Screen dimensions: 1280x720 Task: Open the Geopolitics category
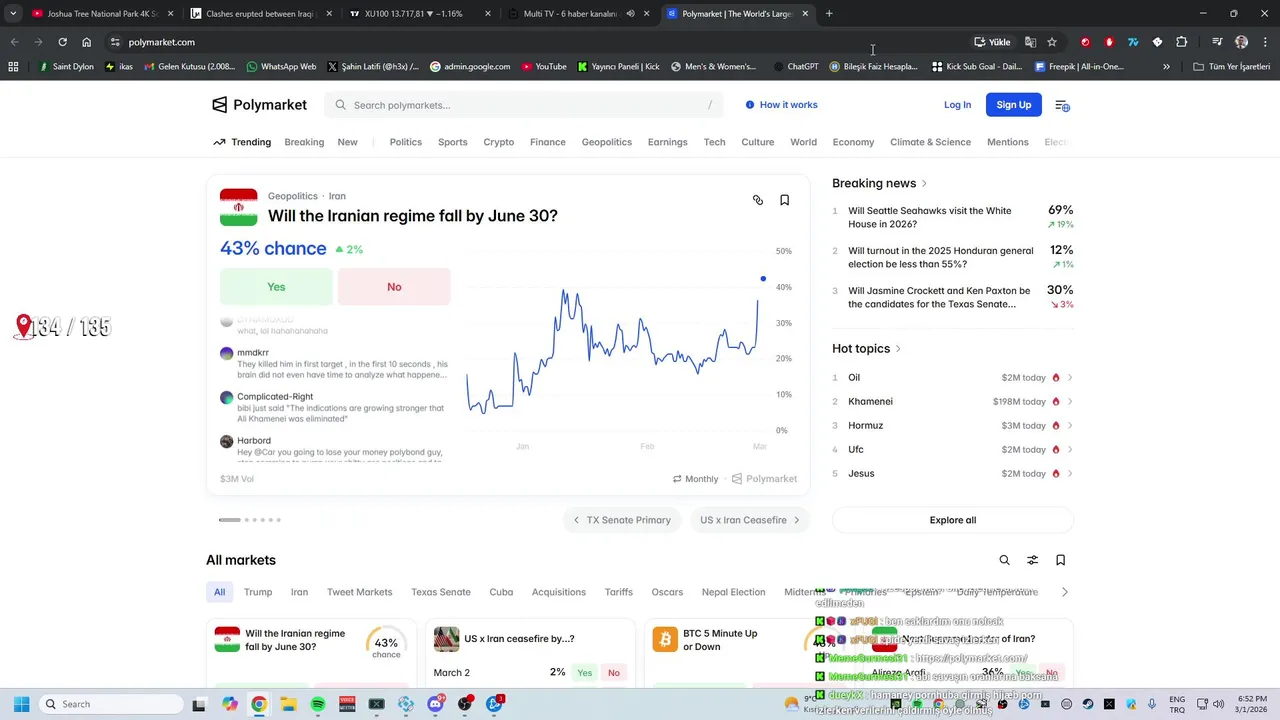click(607, 142)
